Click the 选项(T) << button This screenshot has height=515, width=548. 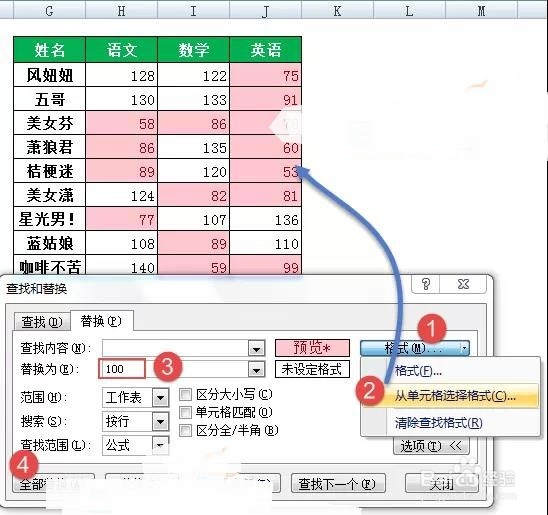431,445
